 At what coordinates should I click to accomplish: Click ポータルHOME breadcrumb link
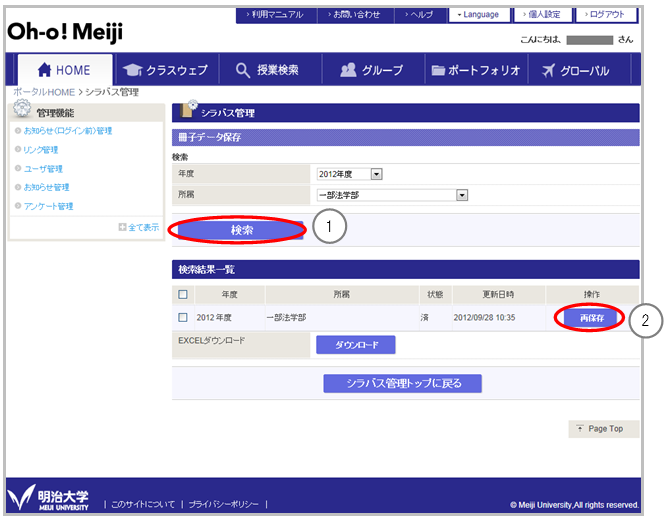pos(44,92)
